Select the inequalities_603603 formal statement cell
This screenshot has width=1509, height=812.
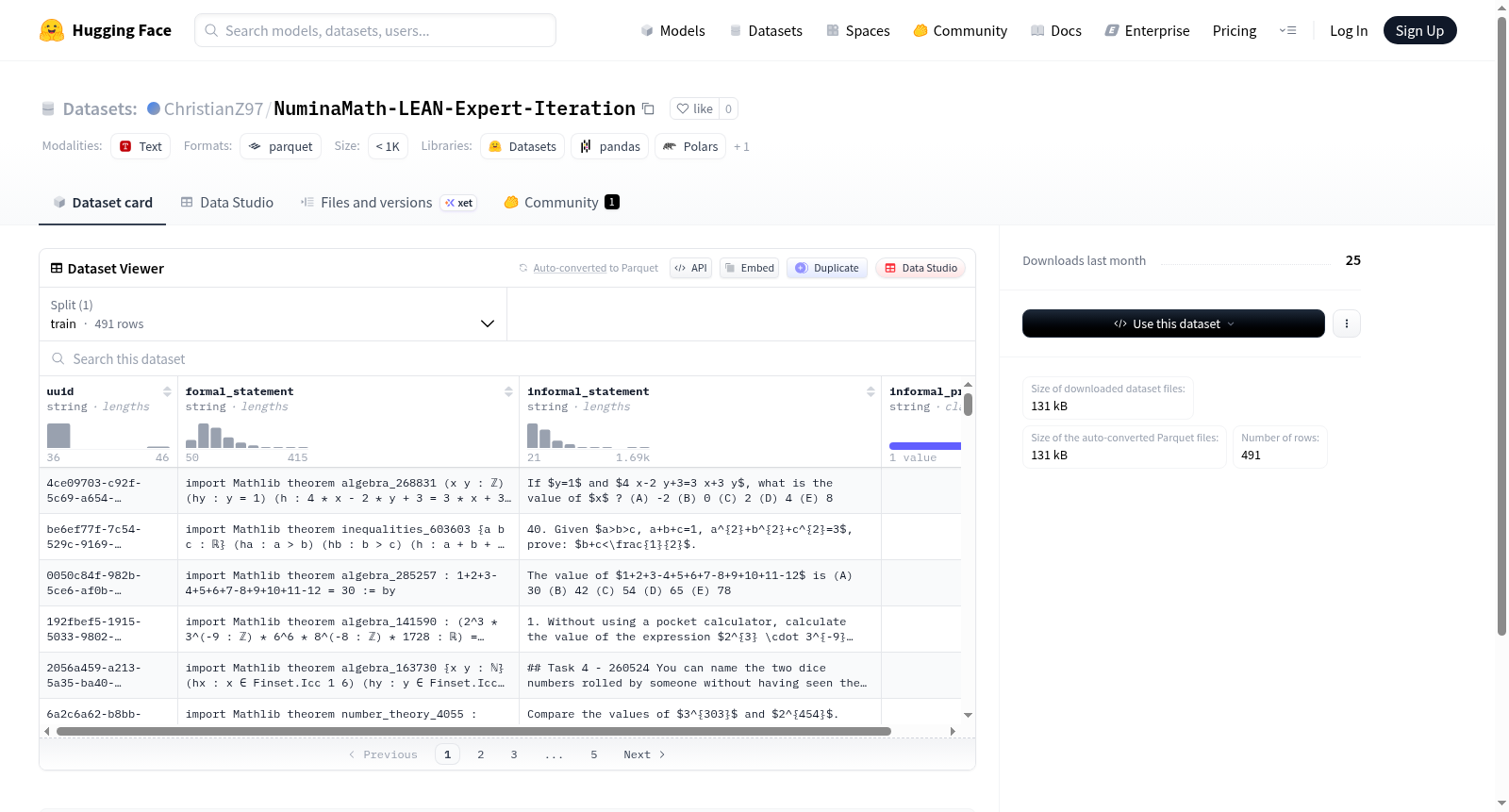(x=348, y=537)
